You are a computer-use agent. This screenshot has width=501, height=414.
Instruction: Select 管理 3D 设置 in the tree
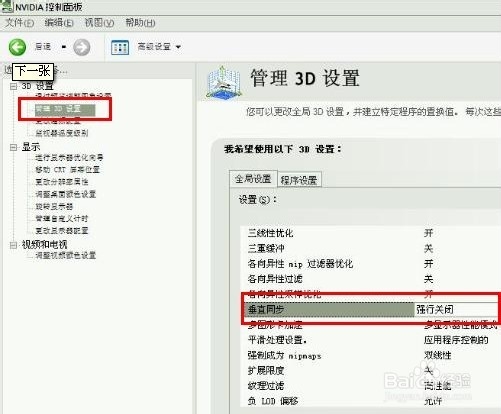(x=65, y=109)
